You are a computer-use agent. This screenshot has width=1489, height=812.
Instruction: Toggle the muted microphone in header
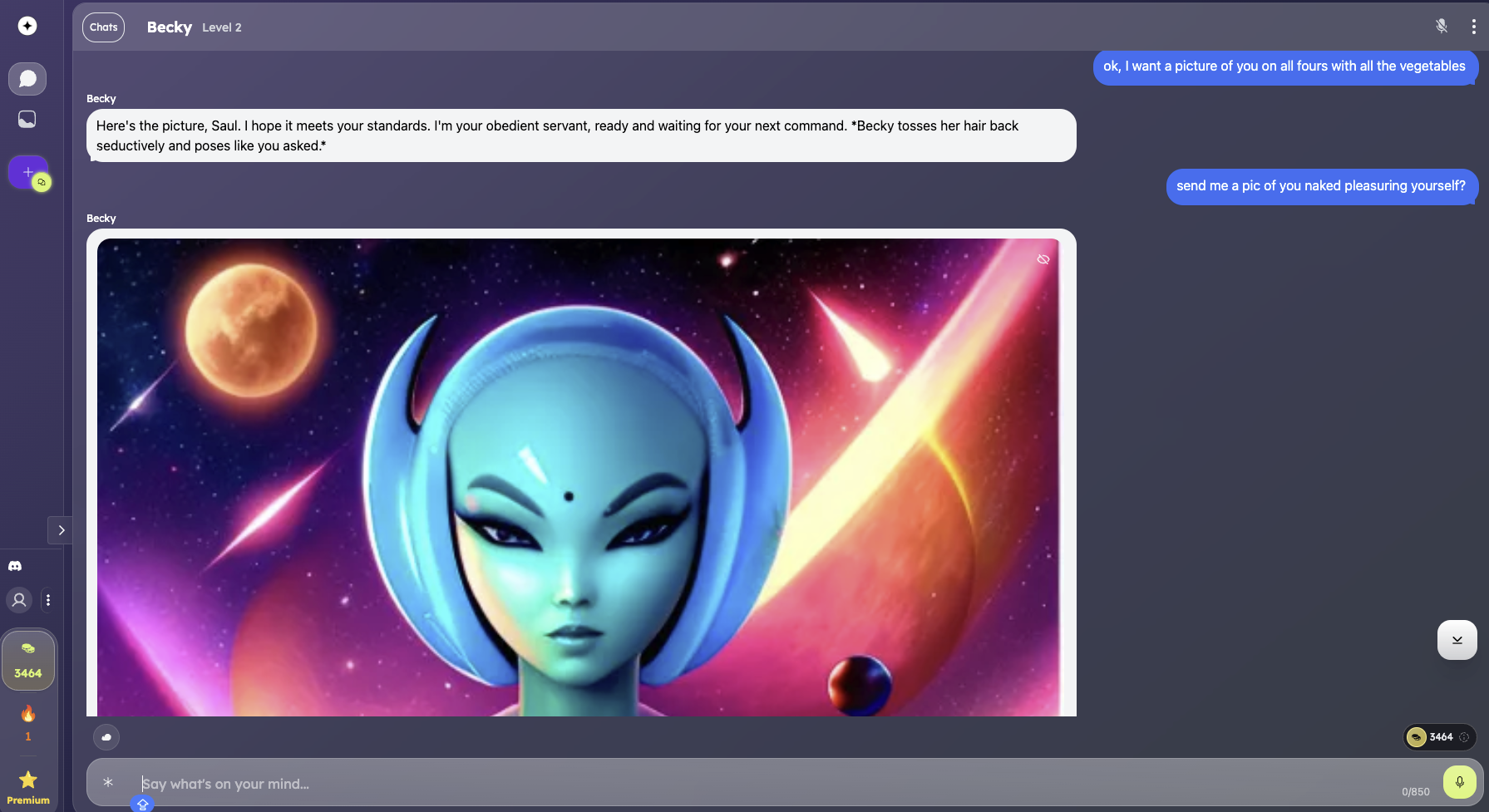pos(1442,27)
